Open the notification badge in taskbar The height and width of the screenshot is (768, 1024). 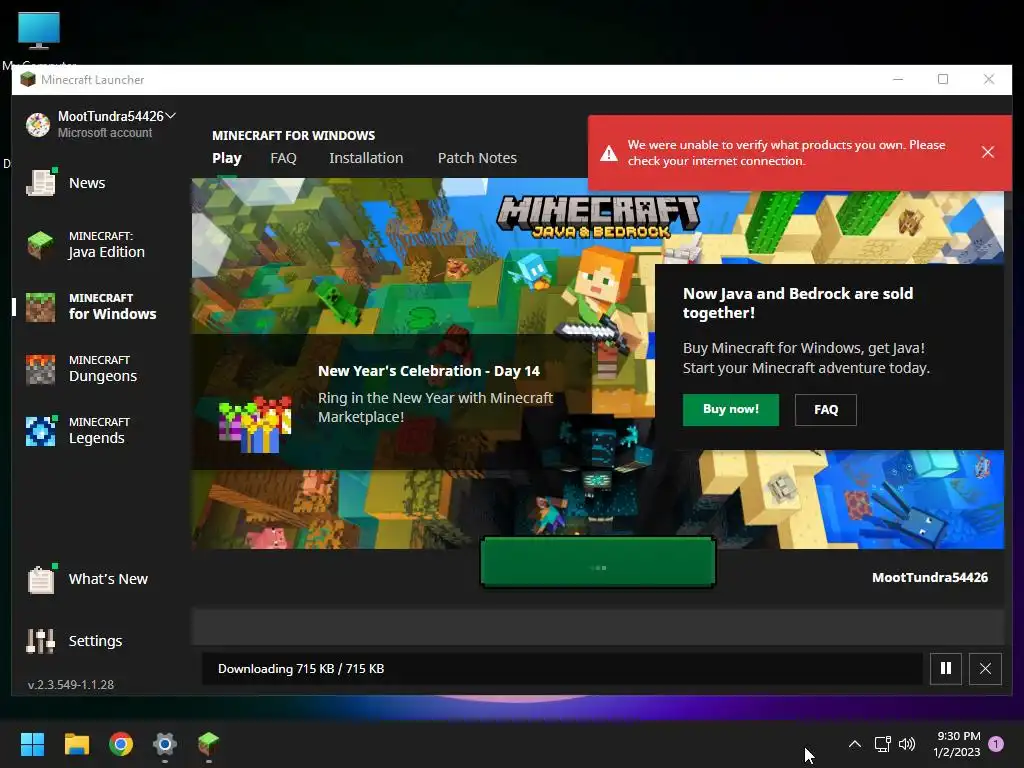[x=996, y=744]
